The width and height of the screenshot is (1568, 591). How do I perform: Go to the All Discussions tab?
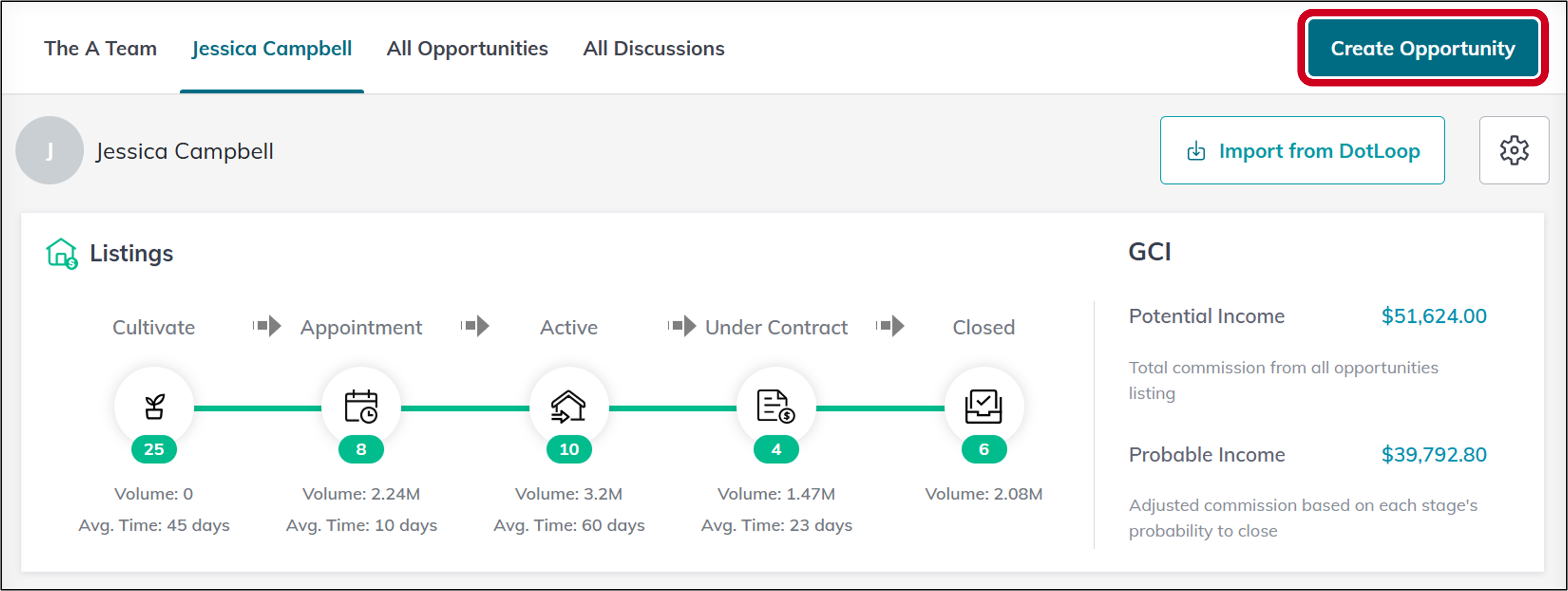click(653, 49)
